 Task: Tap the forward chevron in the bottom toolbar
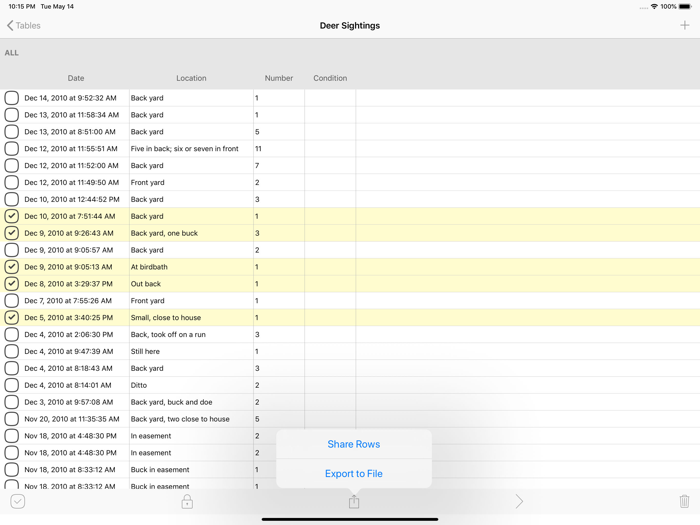tap(519, 501)
